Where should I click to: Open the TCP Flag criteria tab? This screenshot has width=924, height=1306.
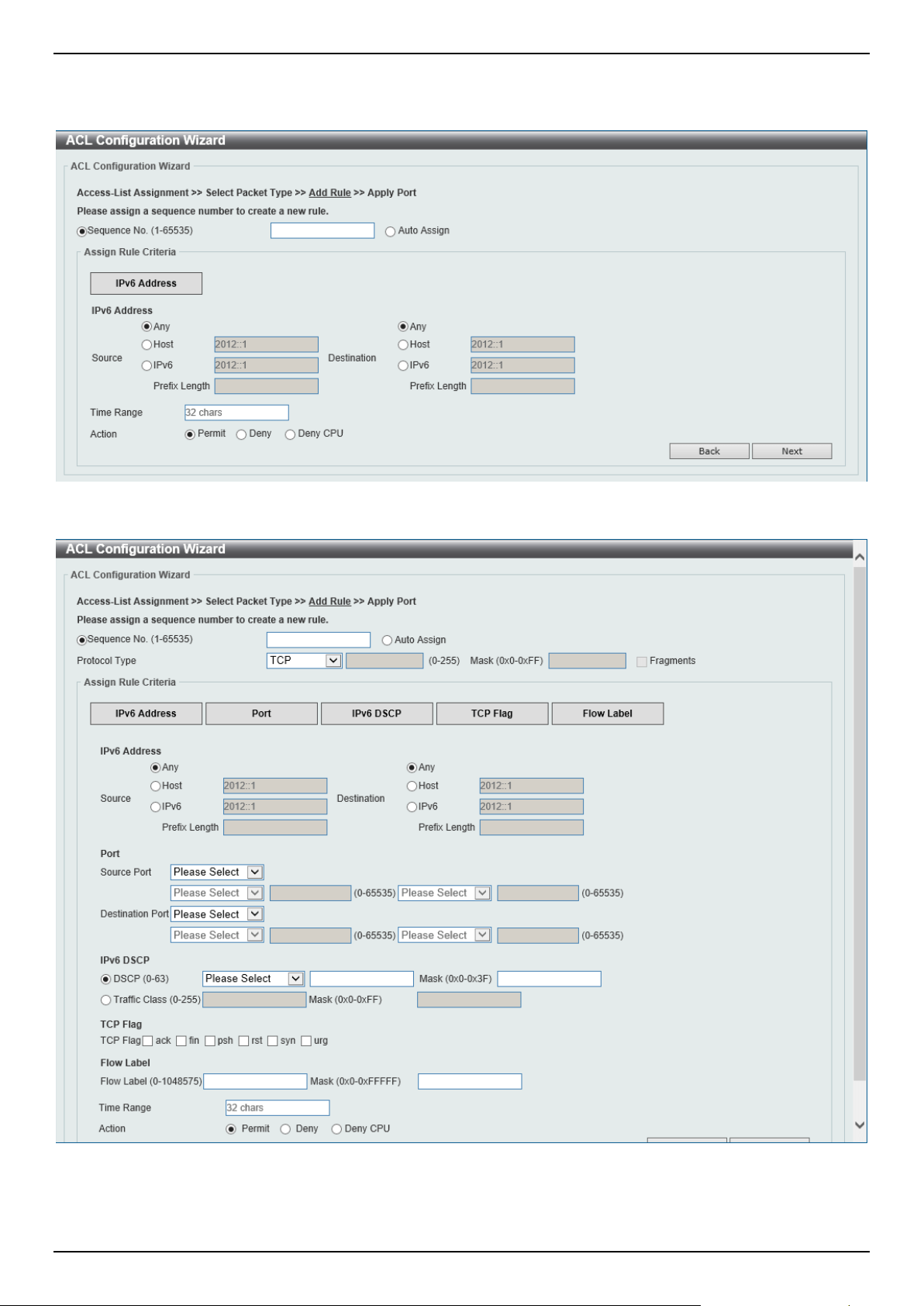point(492,713)
